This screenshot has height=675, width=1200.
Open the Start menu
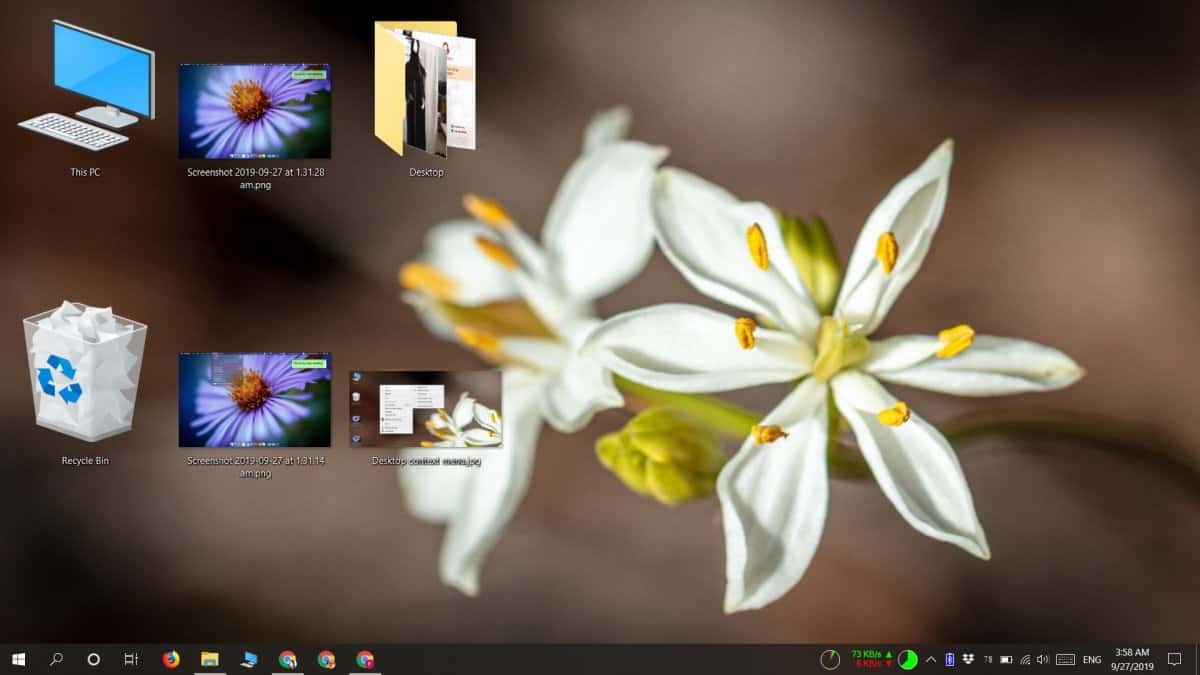pos(18,660)
